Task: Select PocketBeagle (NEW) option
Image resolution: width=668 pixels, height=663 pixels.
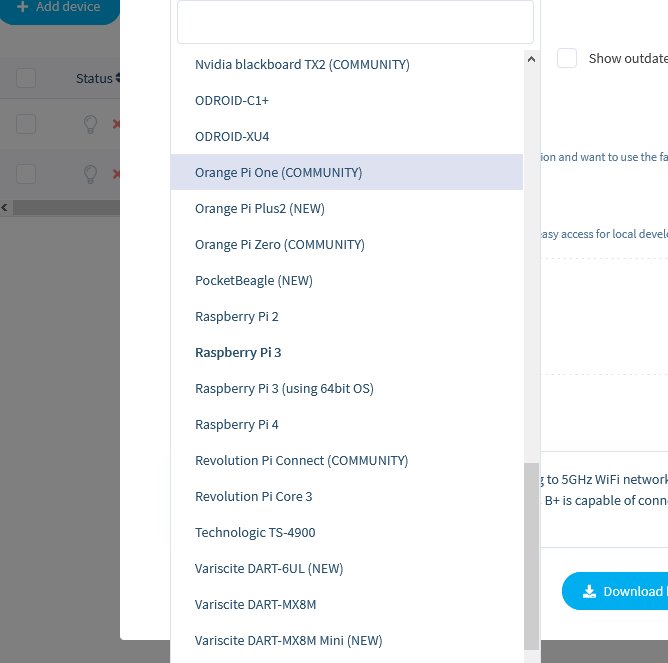Action: click(x=347, y=280)
